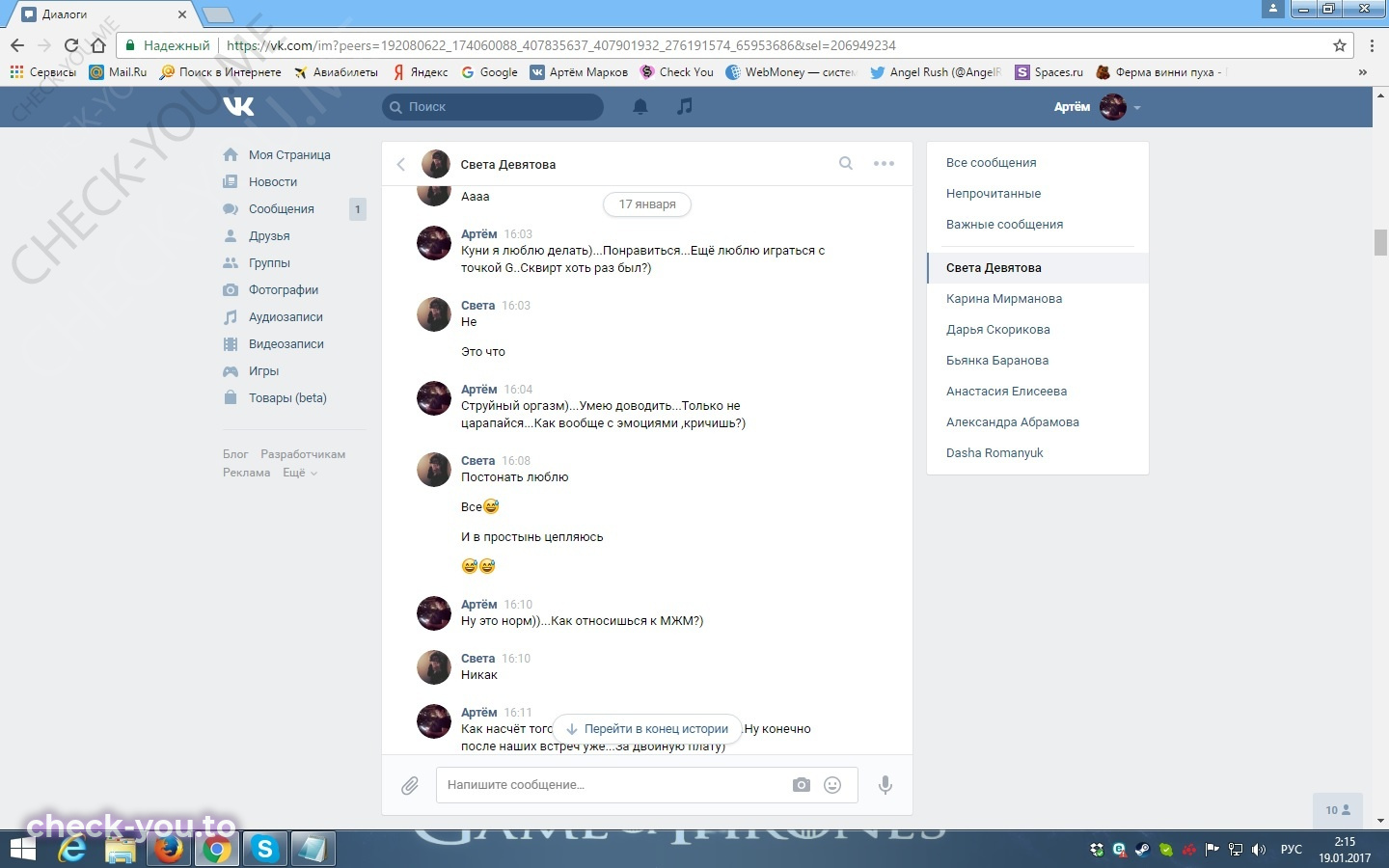This screenshot has width=1389, height=868.
Task: Show more bookmarks chevron
Action: (x=1362, y=72)
